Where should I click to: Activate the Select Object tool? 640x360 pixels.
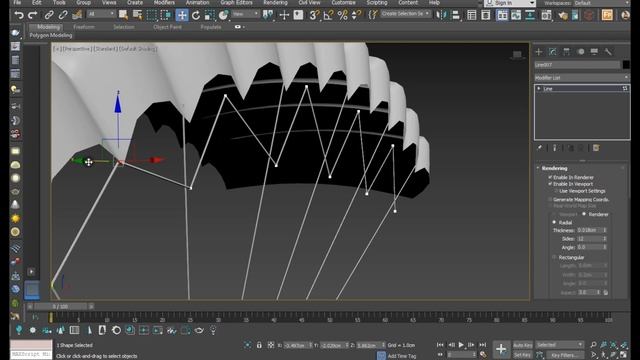(123, 16)
